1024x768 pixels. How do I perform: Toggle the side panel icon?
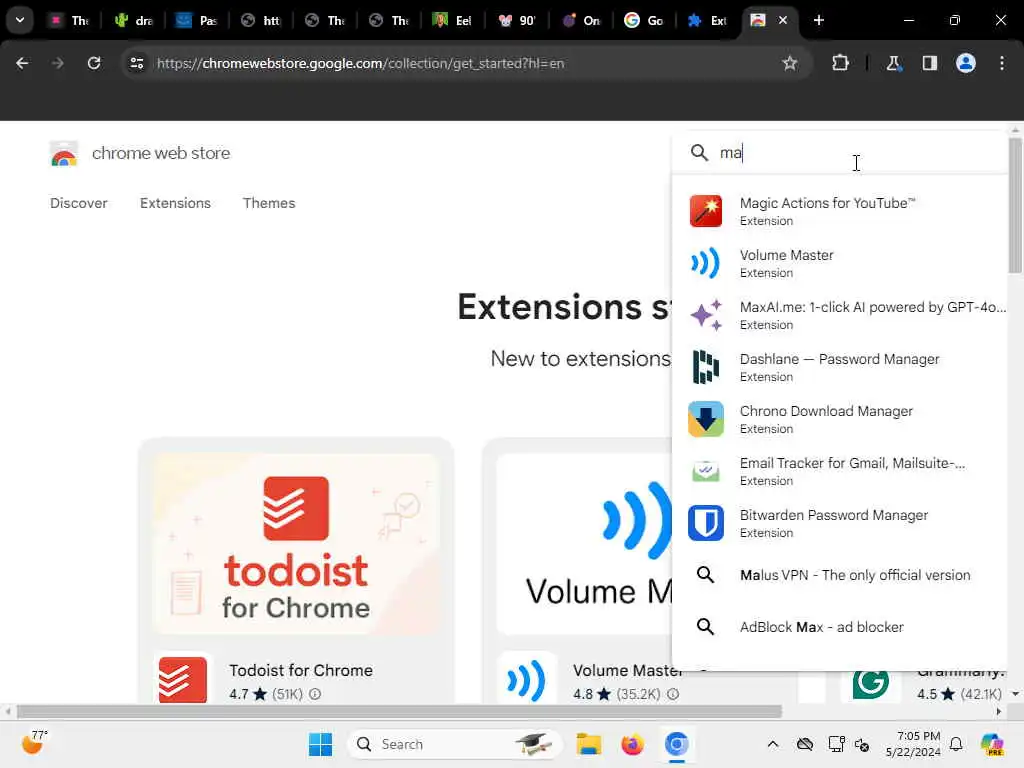pyautogui.click(x=929, y=63)
